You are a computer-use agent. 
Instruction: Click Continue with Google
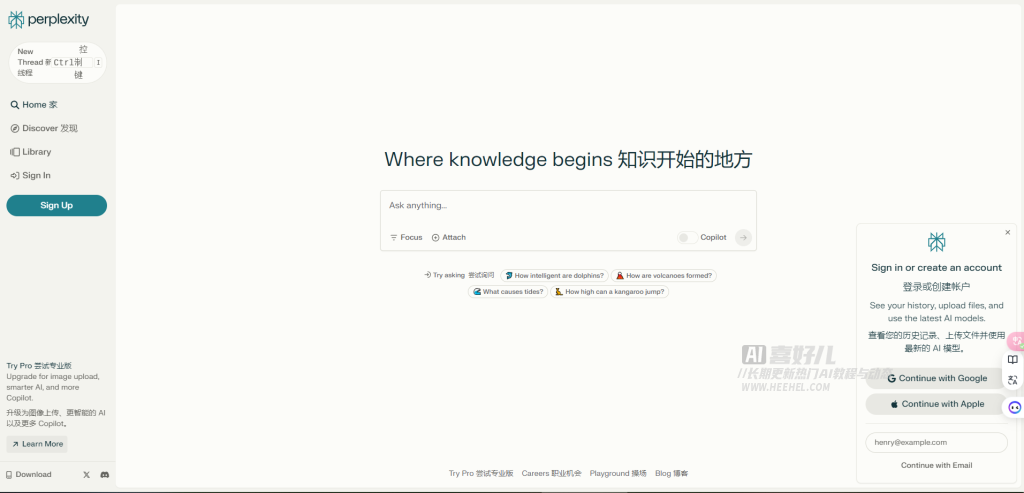(937, 378)
